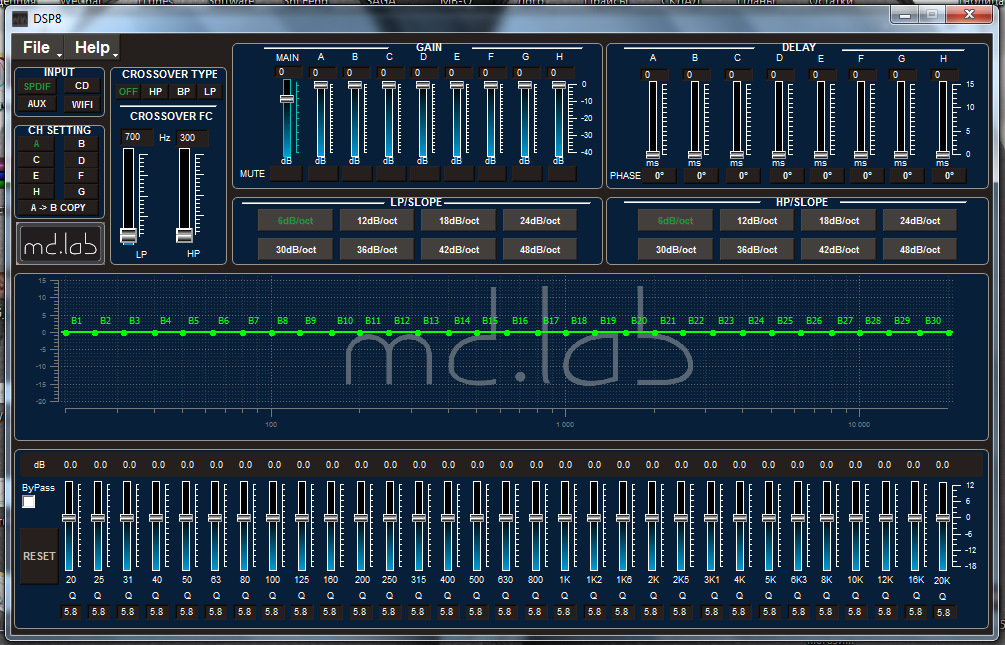This screenshot has height=645, width=1005.
Task: Click the B10 point on EQ graph
Action: click(x=331, y=333)
